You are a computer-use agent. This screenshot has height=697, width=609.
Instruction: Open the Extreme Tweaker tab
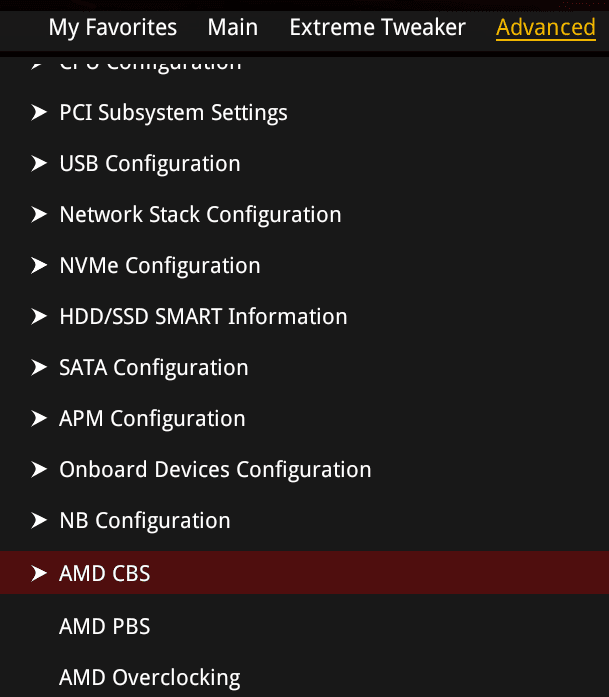377,28
